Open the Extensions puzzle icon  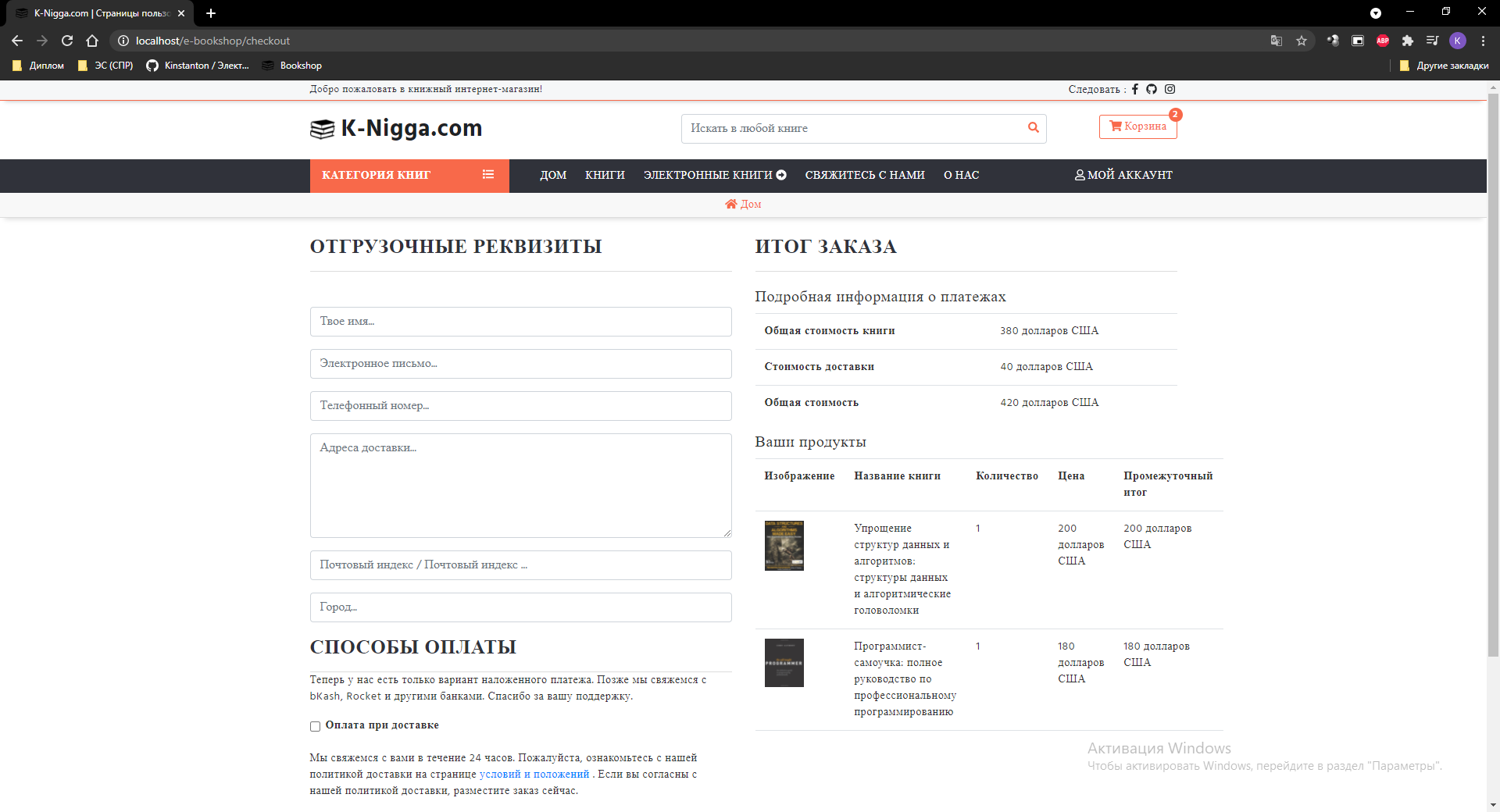(x=1408, y=41)
